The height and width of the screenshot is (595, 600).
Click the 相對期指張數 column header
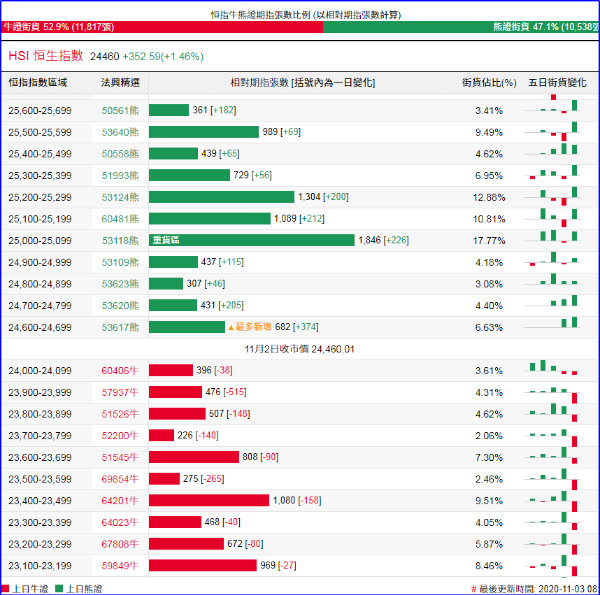click(302, 83)
